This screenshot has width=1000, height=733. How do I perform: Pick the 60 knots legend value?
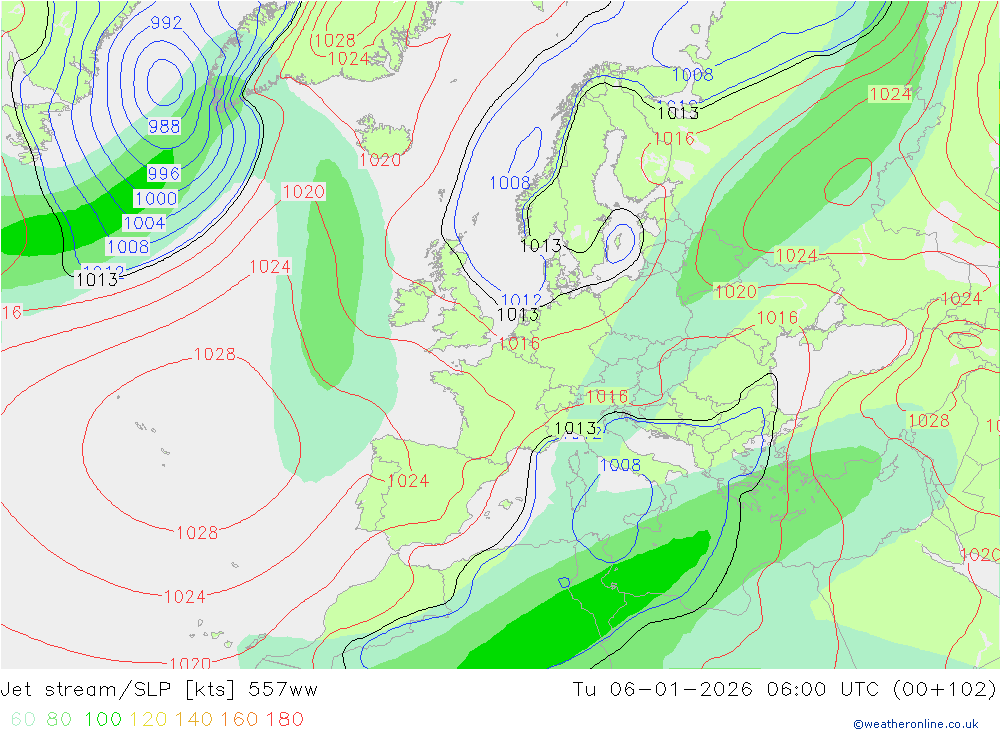coord(23,719)
